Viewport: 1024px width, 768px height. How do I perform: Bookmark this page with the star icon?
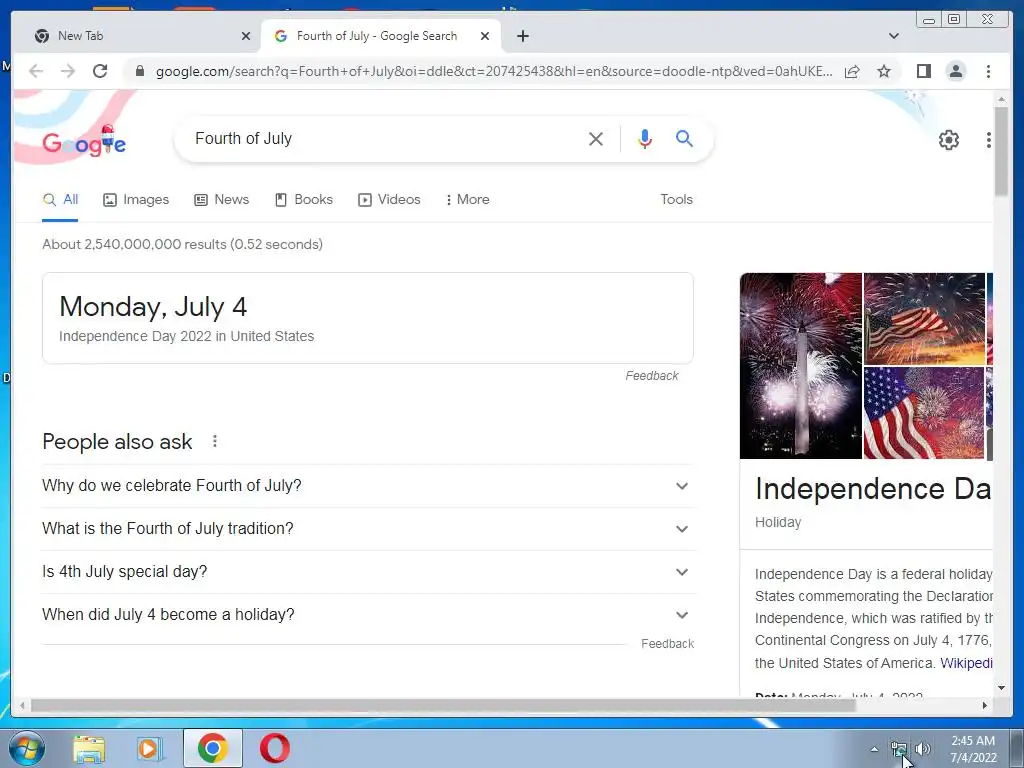[x=884, y=71]
